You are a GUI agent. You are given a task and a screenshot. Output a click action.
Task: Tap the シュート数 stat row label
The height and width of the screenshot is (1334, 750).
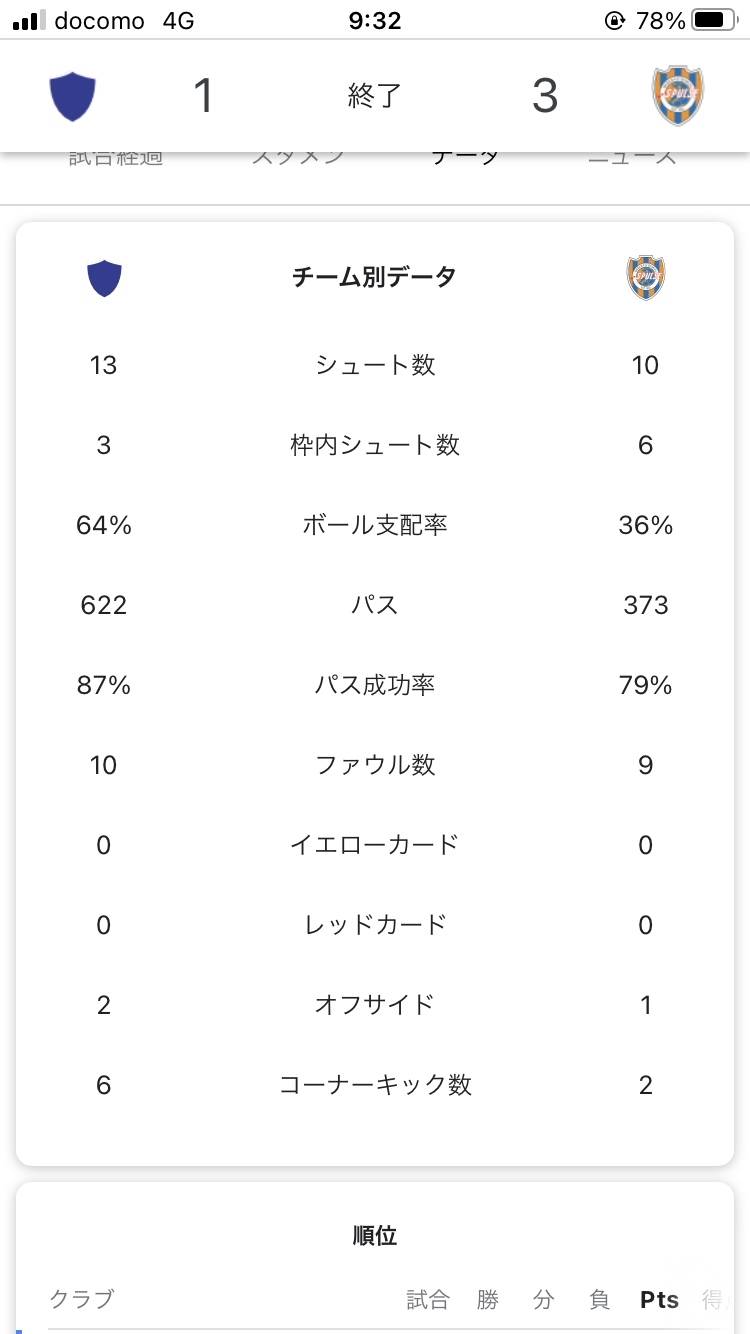click(375, 365)
